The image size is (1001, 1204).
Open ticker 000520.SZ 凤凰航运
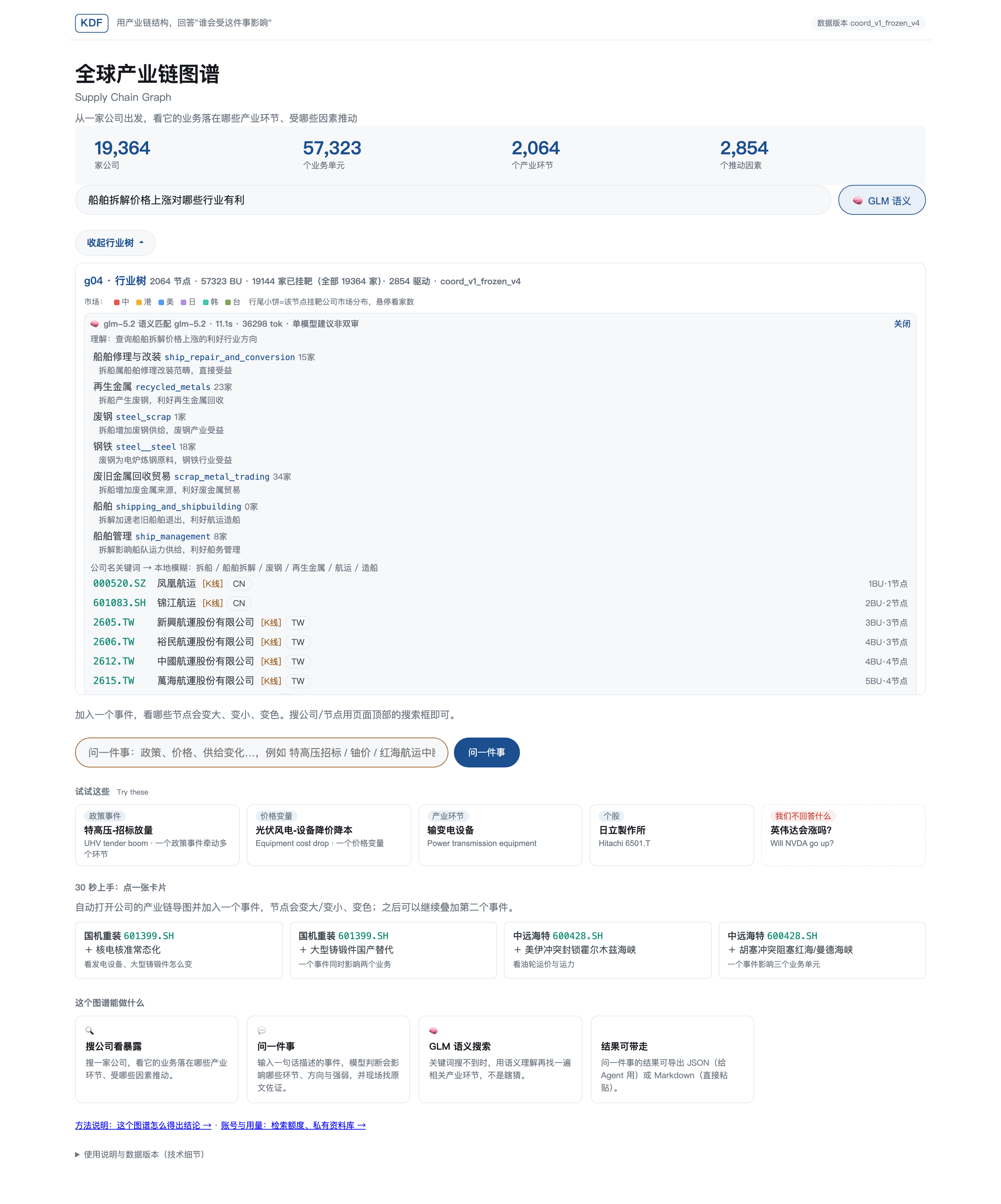[x=119, y=584]
